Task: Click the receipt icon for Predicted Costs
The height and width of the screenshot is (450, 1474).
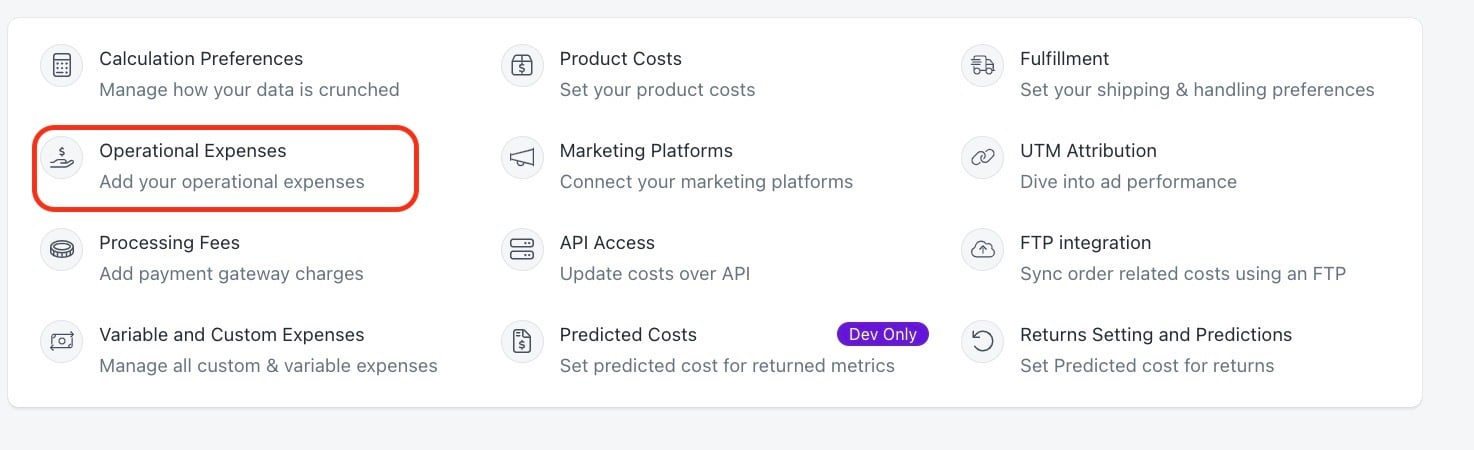Action: click(x=522, y=342)
